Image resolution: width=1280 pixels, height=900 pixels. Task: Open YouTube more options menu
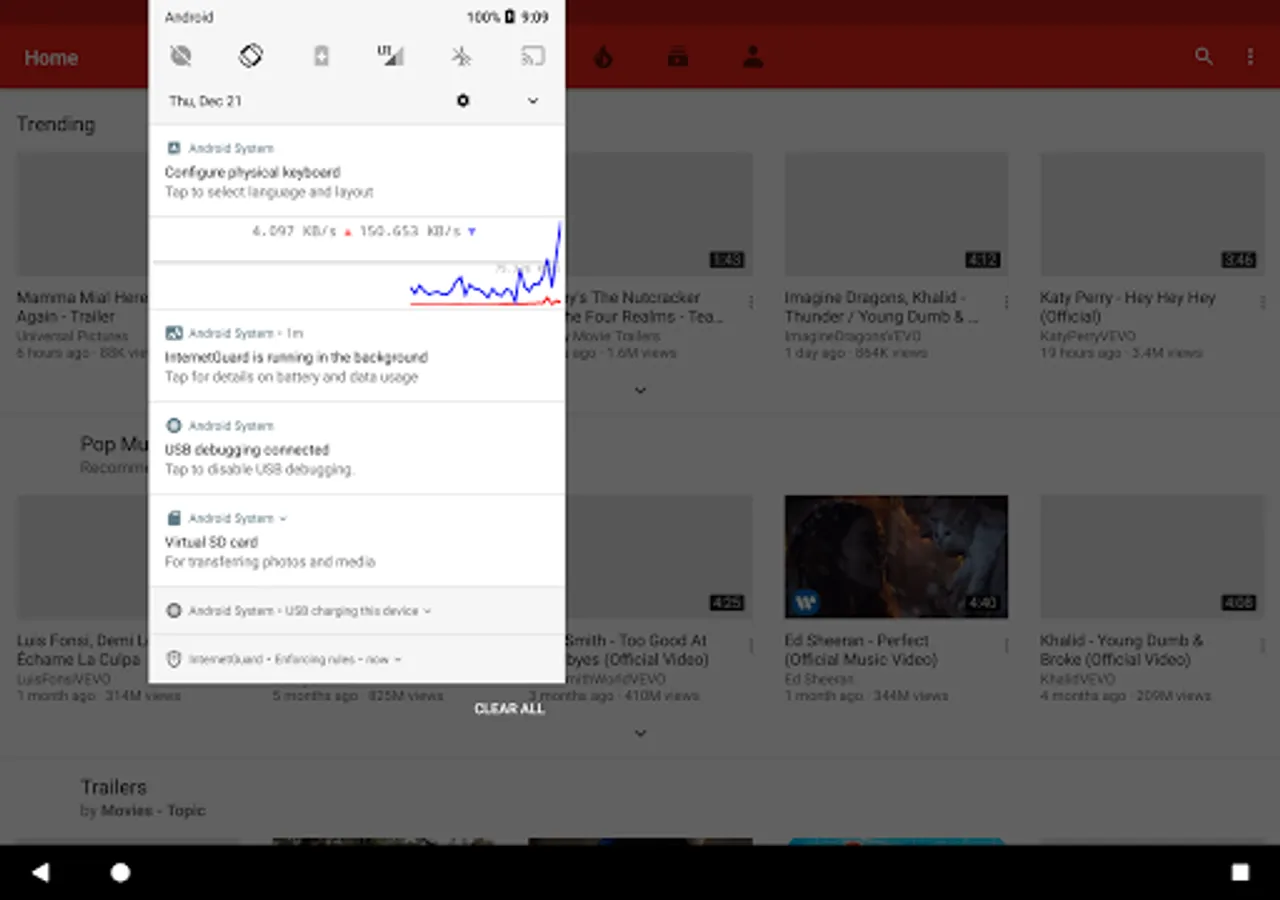pyautogui.click(x=1250, y=57)
